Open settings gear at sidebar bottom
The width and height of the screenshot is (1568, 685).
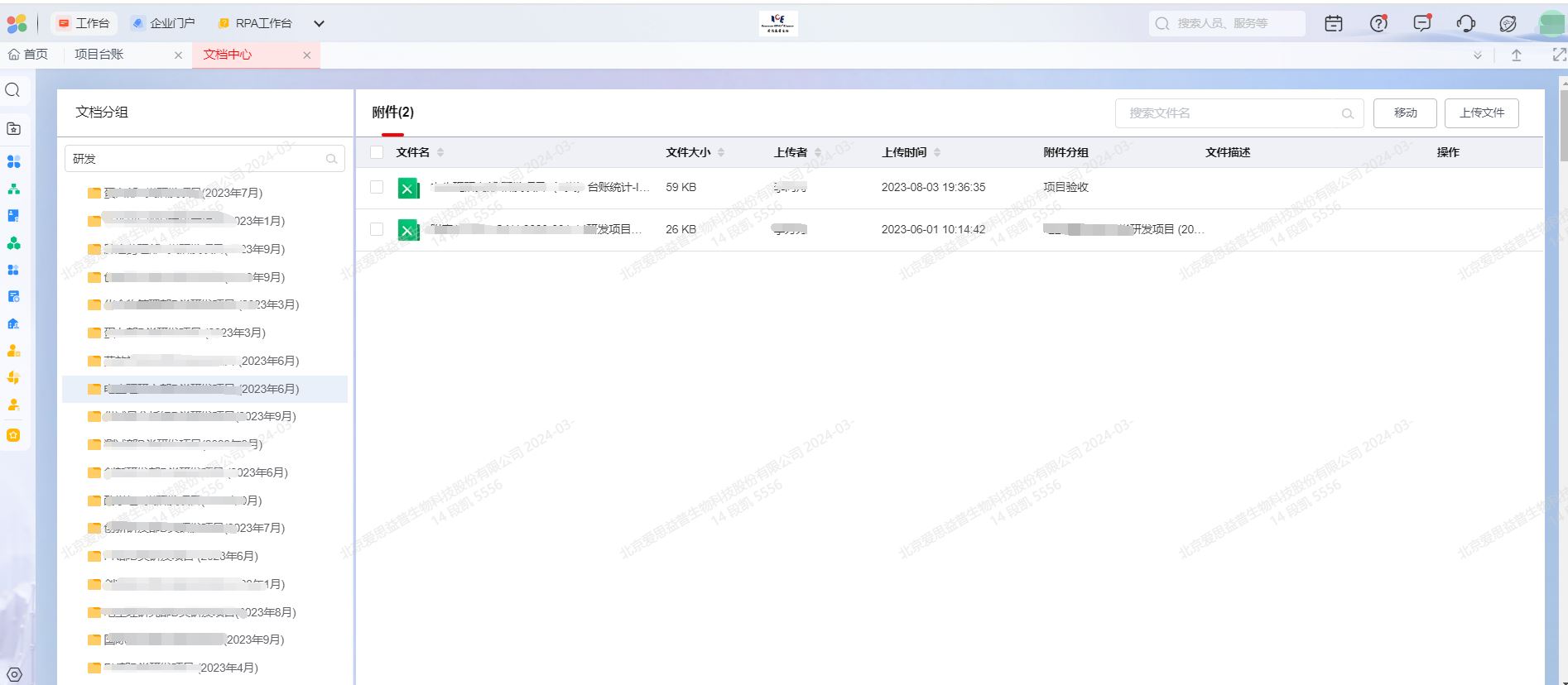click(x=14, y=674)
